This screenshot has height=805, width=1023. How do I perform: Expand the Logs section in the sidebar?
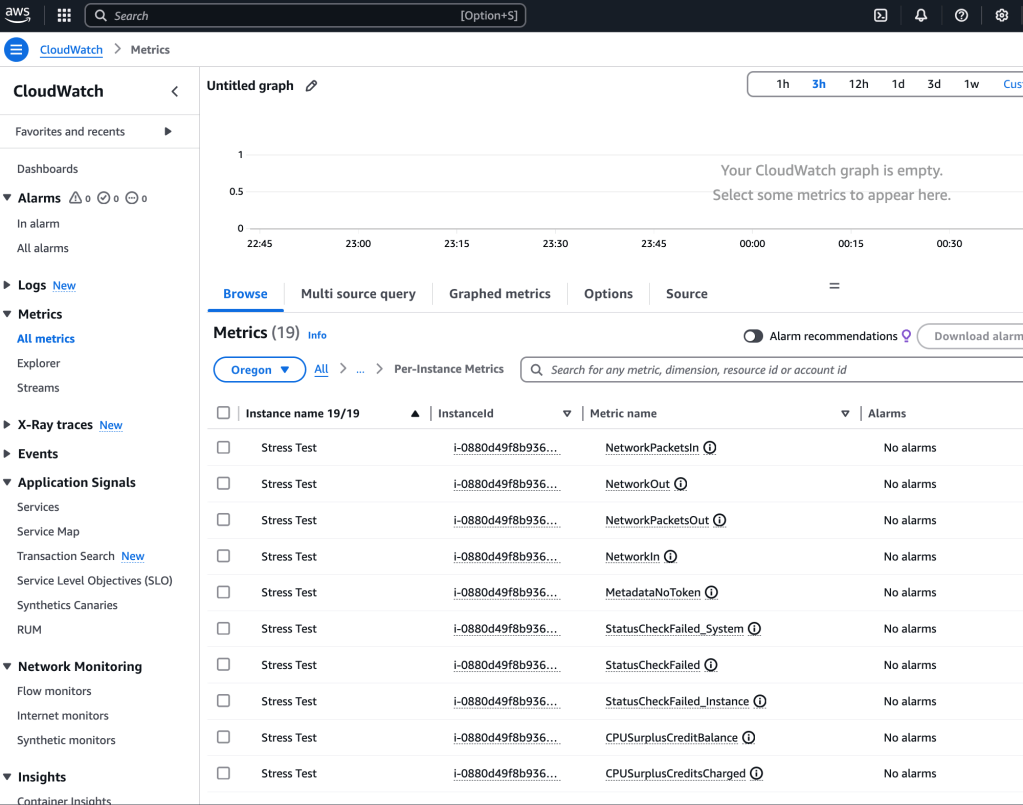pos(8,285)
